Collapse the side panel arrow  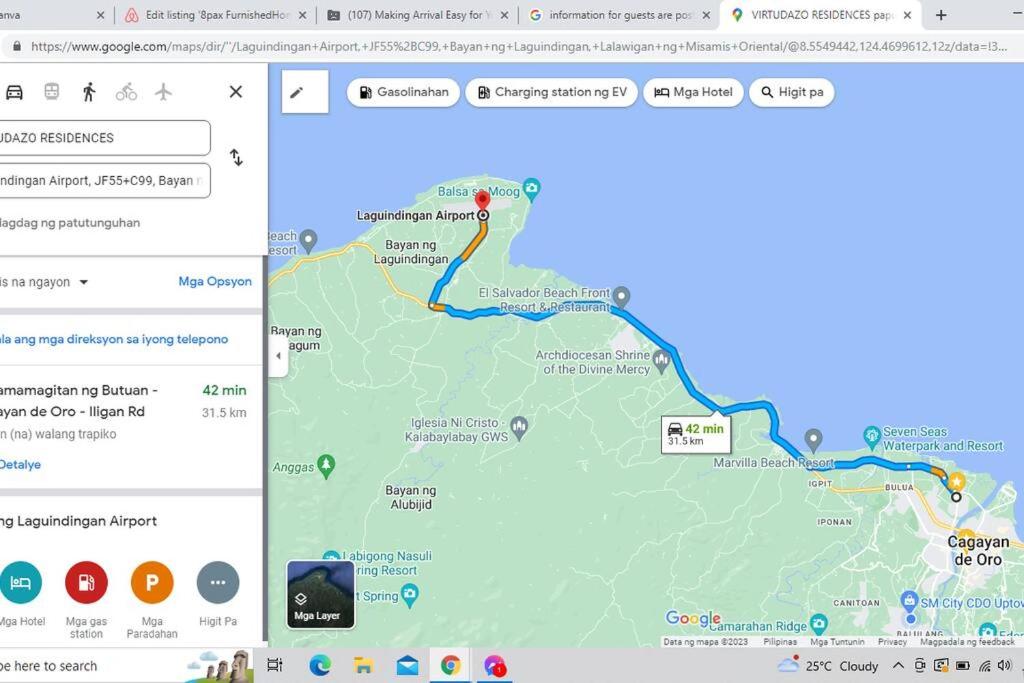(x=279, y=356)
